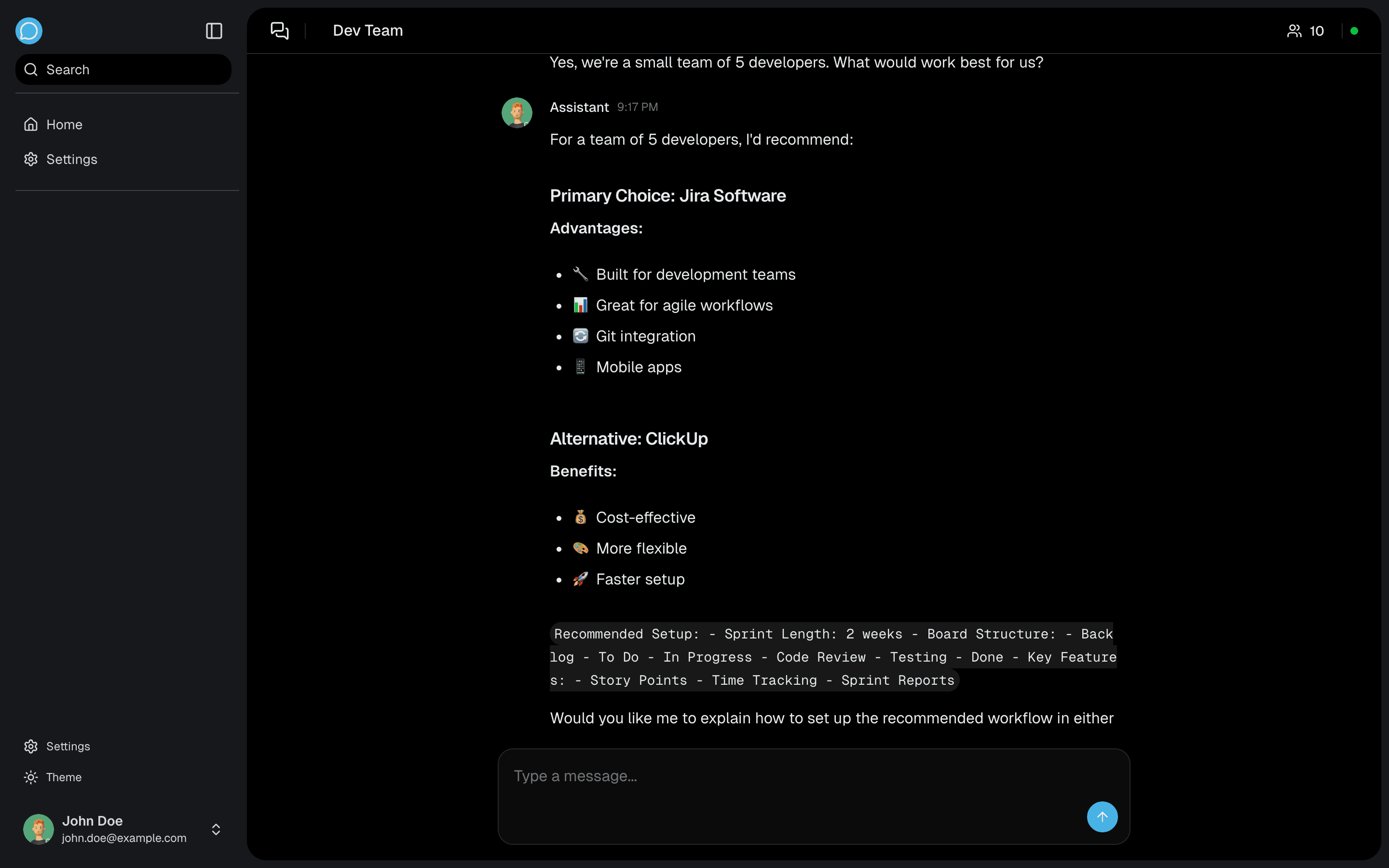Open Home from the sidebar
The width and height of the screenshot is (1389, 868).
(64, 124)
